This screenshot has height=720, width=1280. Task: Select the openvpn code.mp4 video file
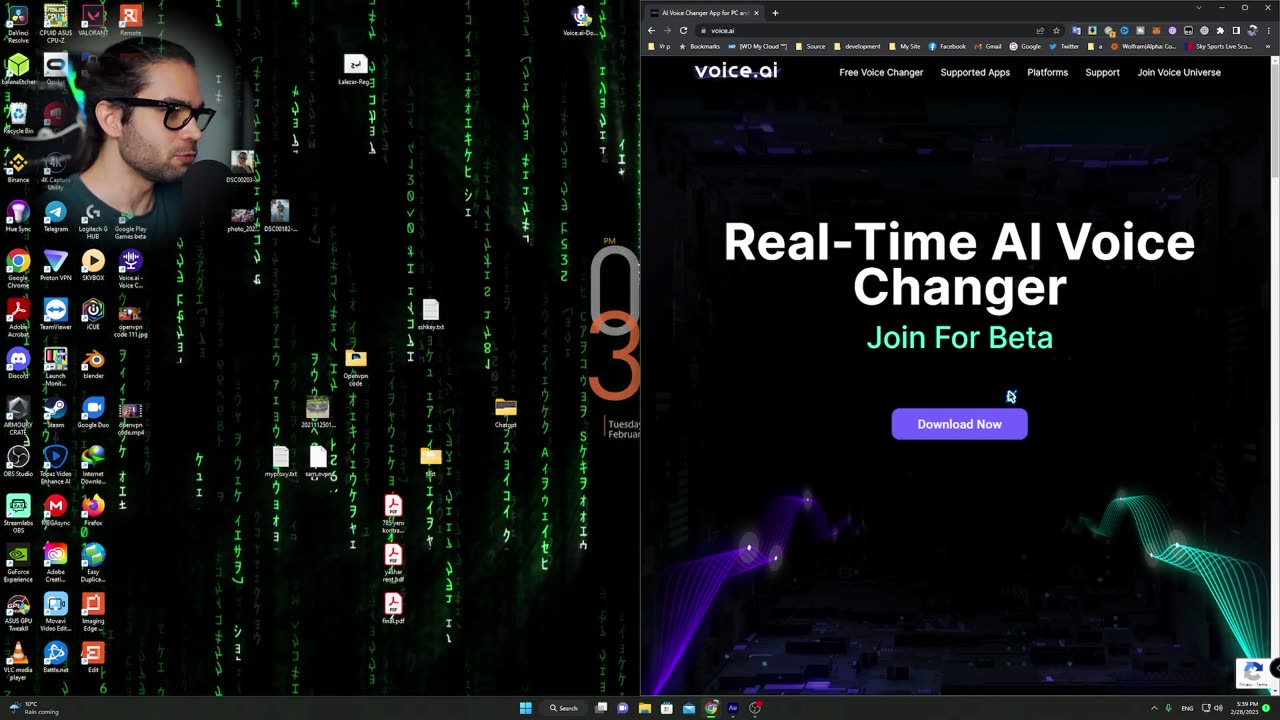(x=130, y=419)
